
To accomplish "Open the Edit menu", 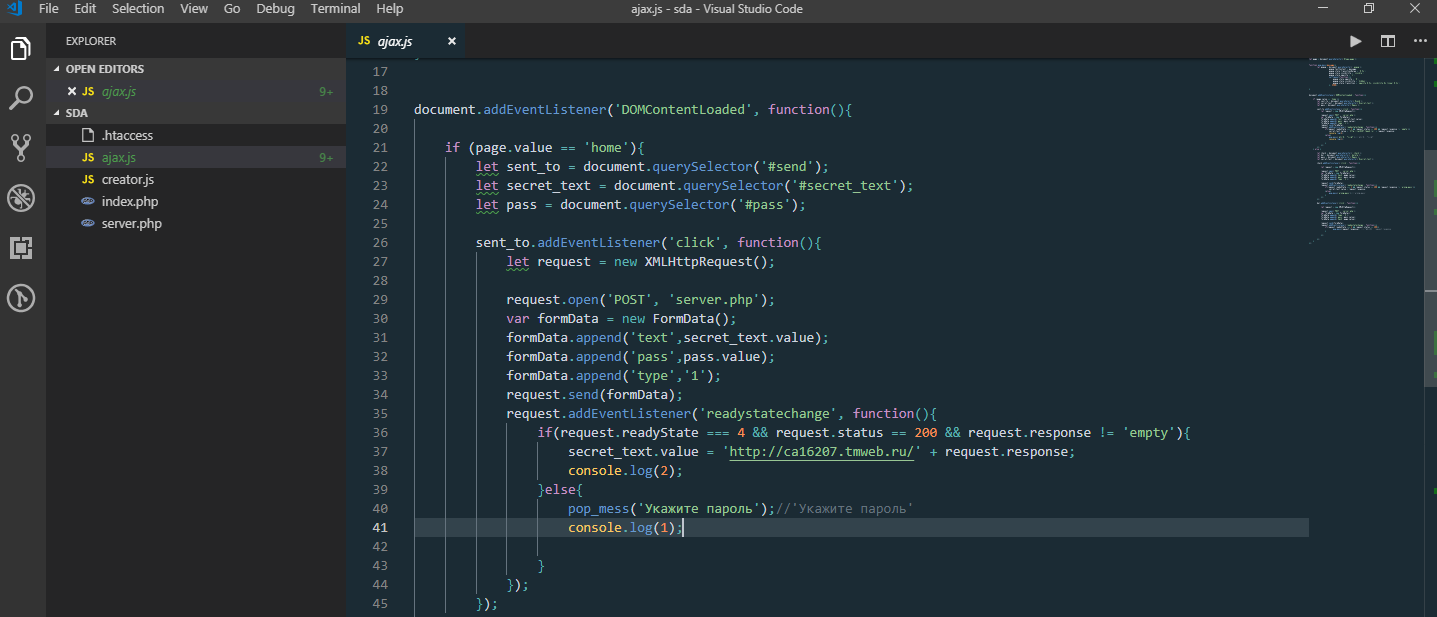I will (x=85, y=9).
